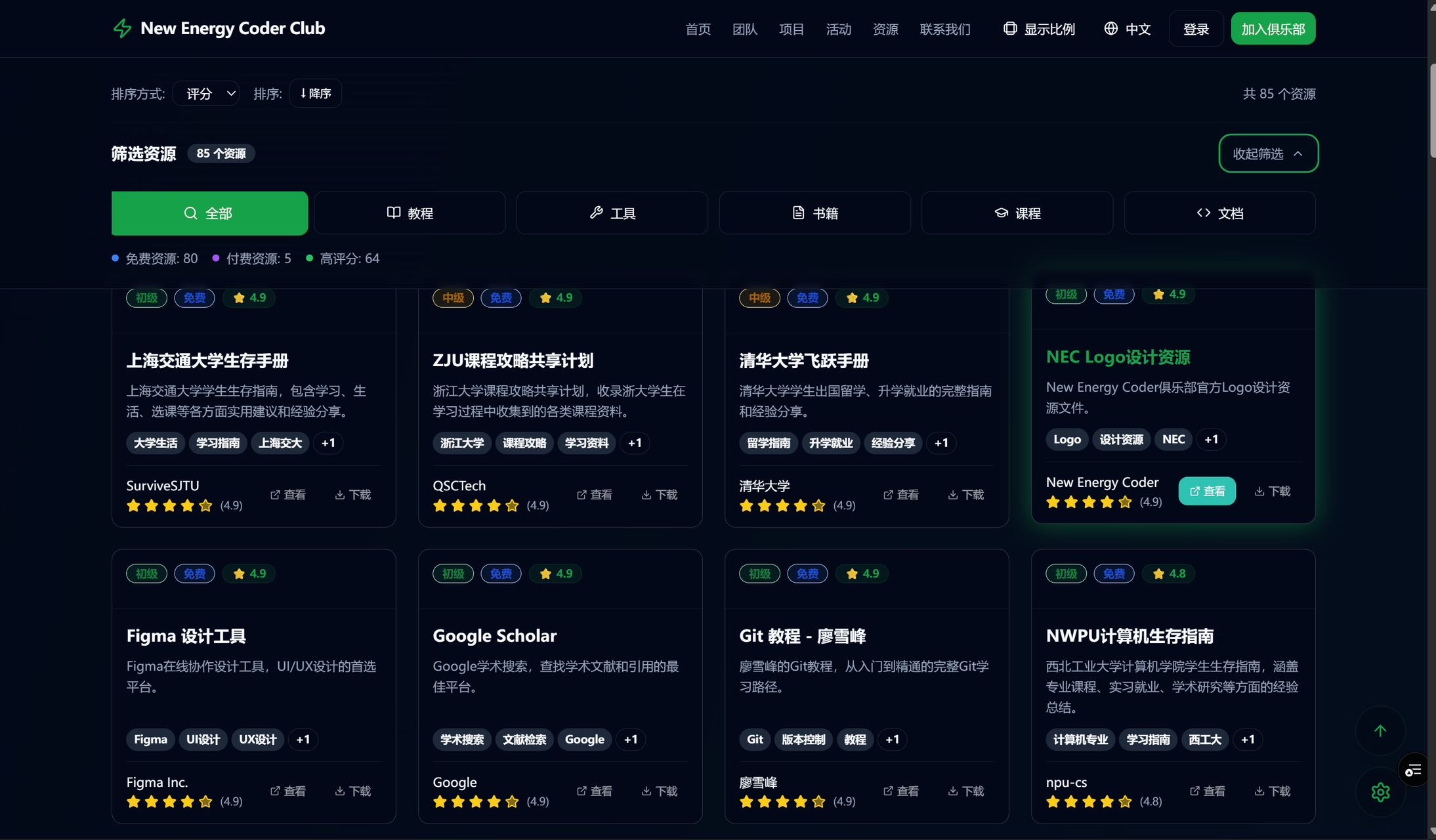Viewport: 1436px width, 840px height.
Task: Open the 联系我们 link
Action: (x=945, y=29)
